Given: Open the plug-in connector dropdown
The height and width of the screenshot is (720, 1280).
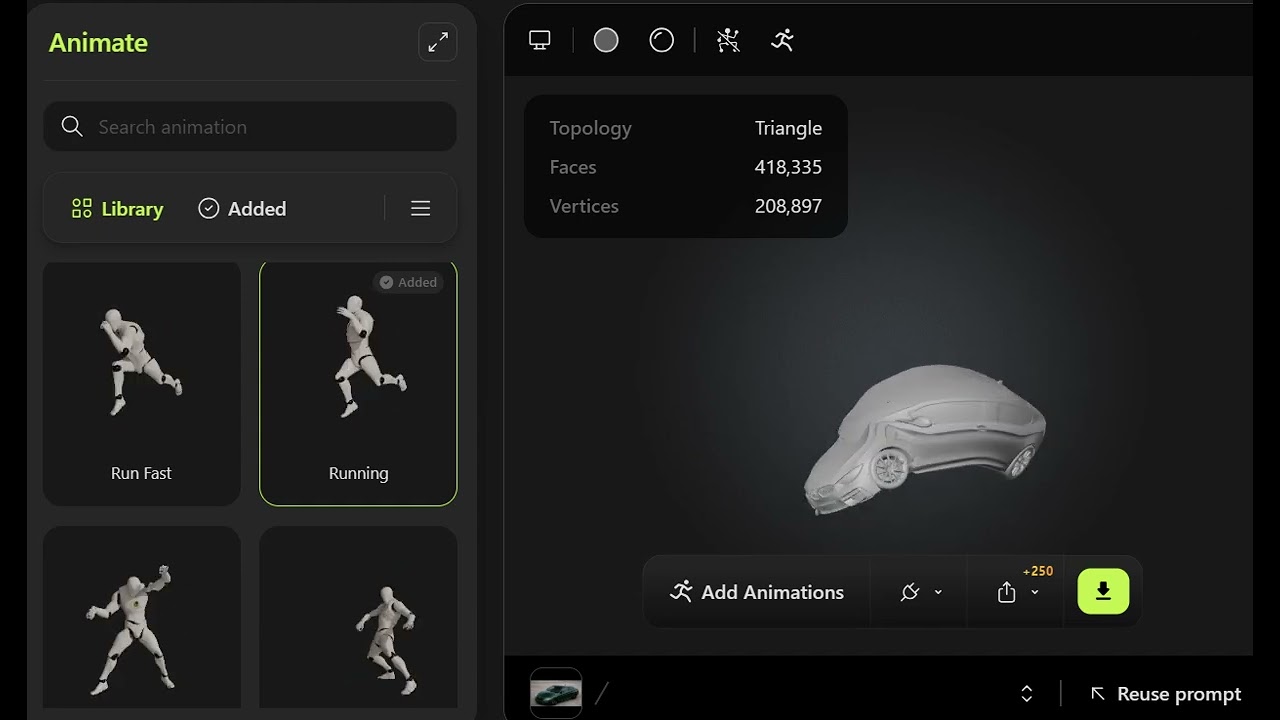Looking at the screenshot, I should pyautogui.click(x=921, y=592).
